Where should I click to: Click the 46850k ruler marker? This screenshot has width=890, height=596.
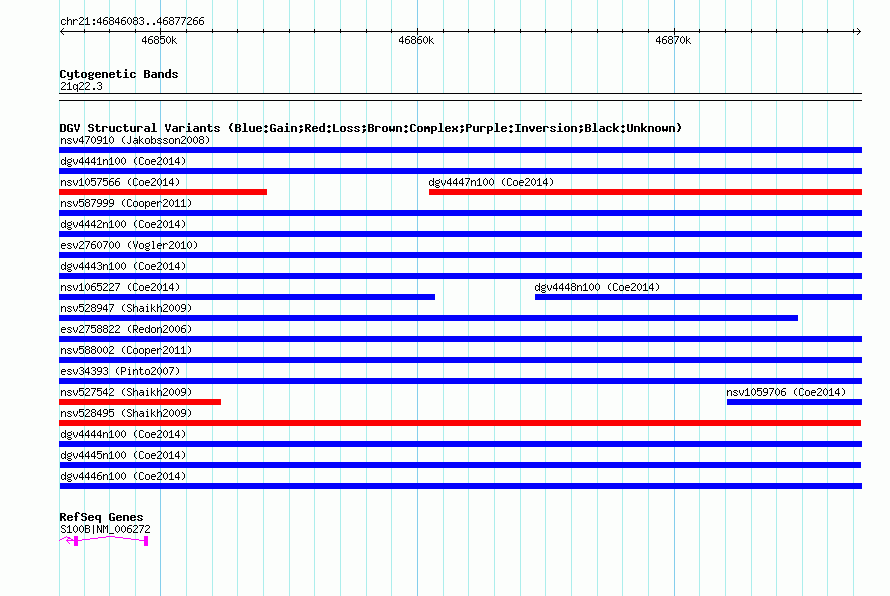tap(159, 40)
